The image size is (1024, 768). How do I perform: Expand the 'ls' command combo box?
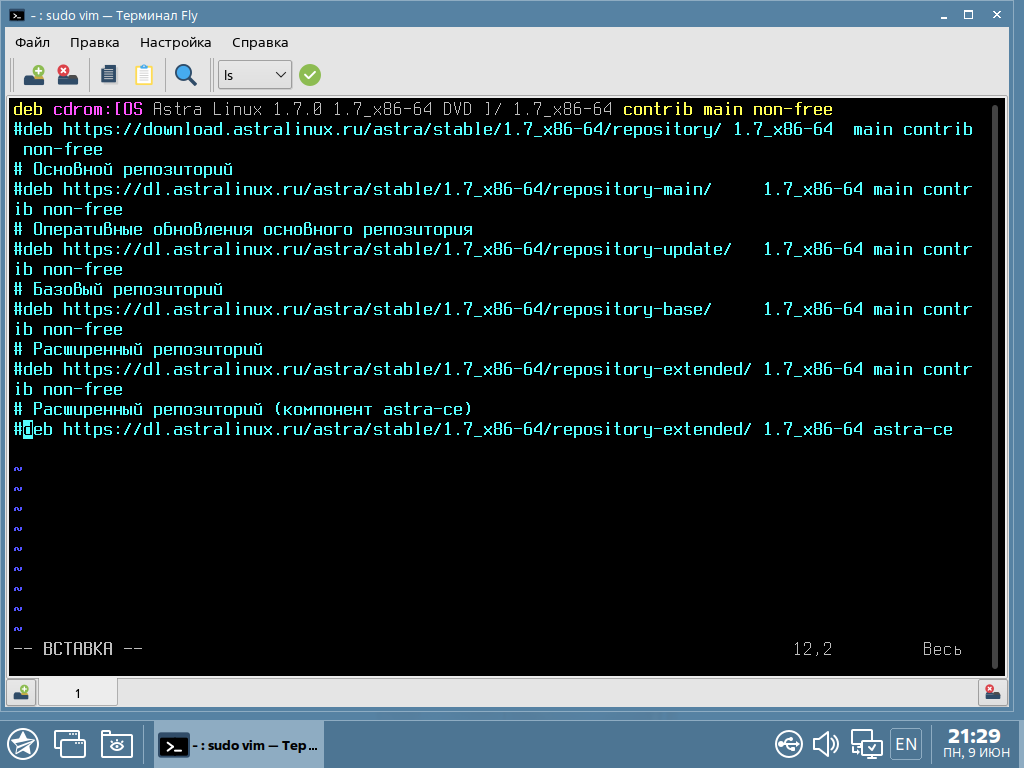pos(255,75)
